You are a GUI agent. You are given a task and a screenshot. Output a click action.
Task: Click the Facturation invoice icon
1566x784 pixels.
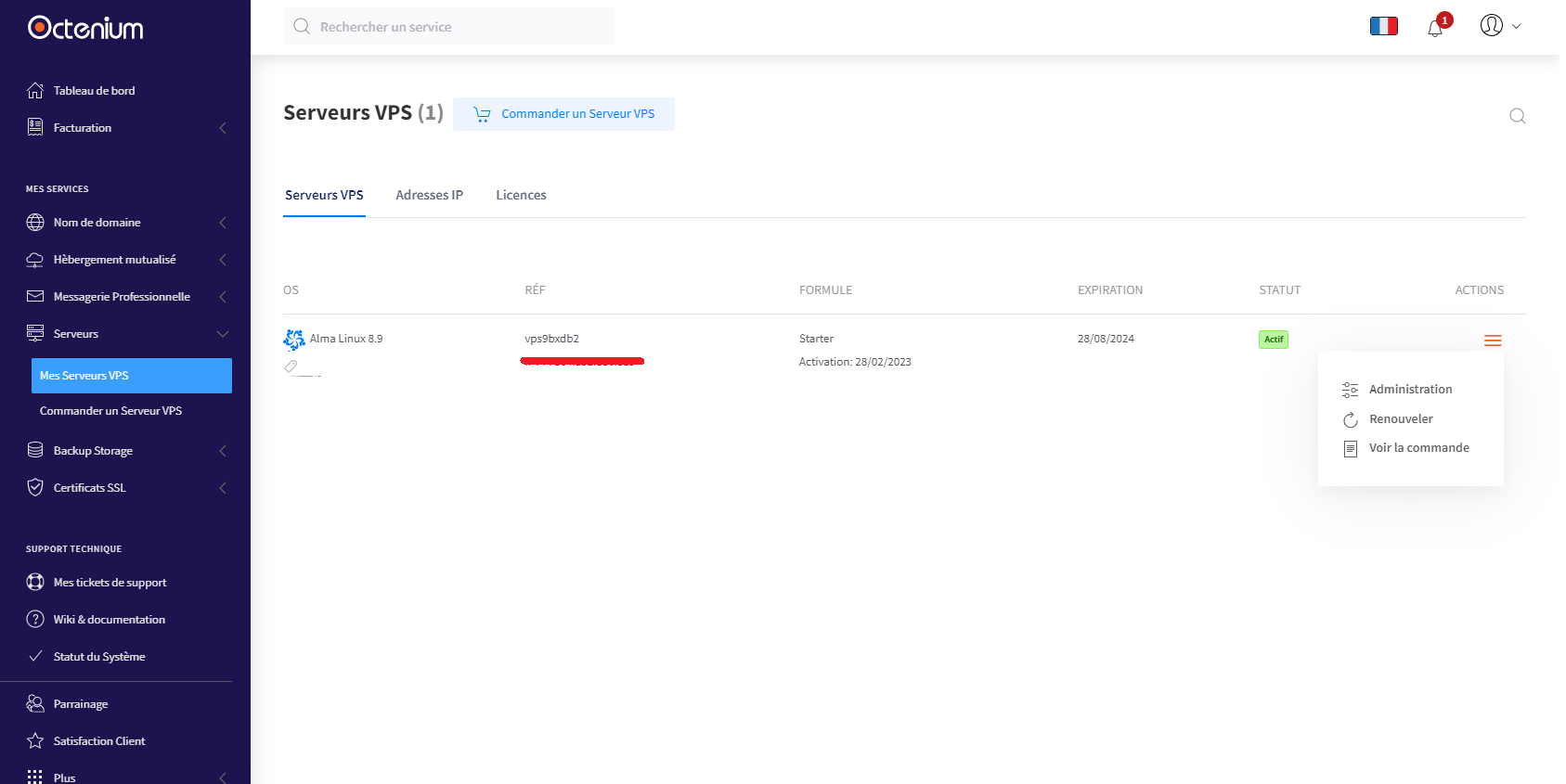pyautogui.click(x=35, y=127)
